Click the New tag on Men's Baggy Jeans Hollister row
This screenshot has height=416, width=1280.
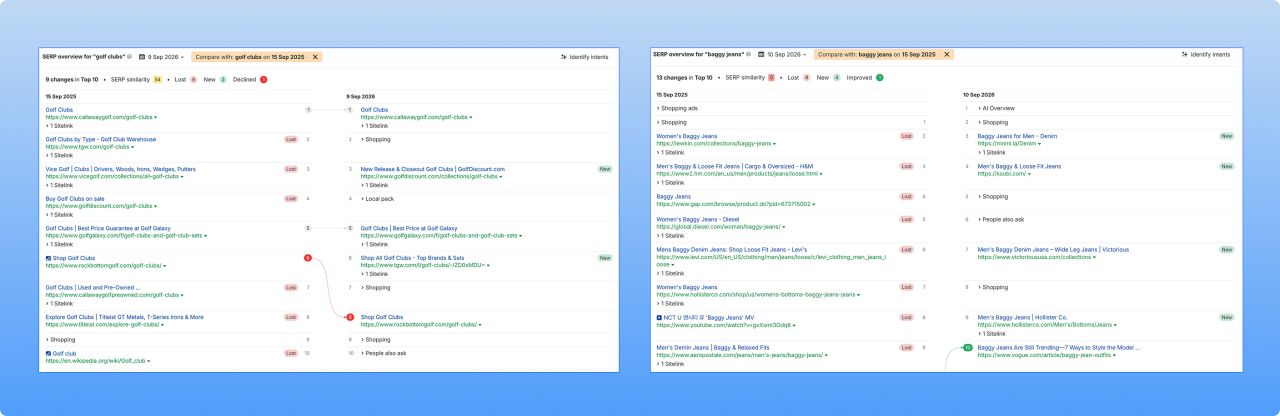(1226, 317)
